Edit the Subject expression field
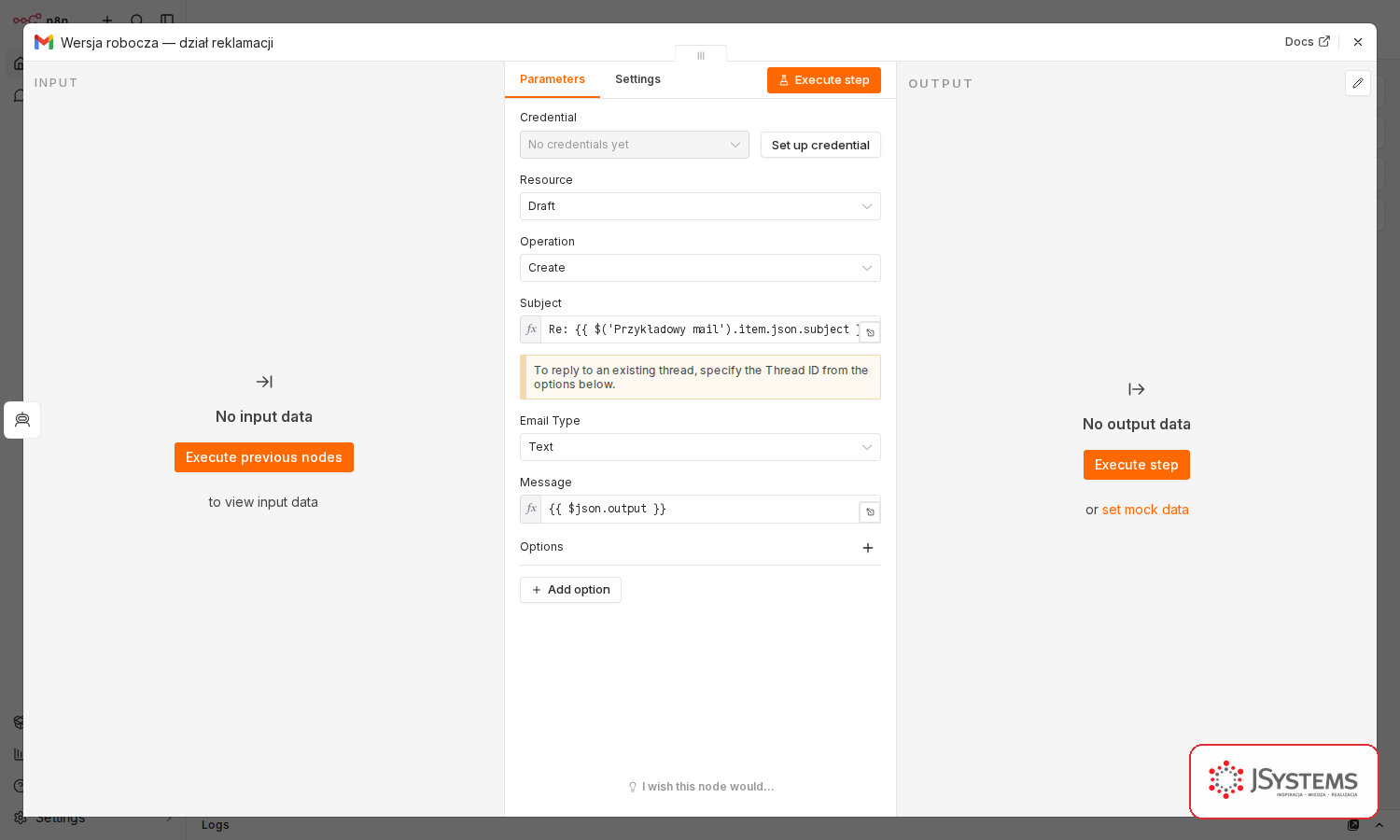Viewport: 1400px width, 840px height. 700,329
